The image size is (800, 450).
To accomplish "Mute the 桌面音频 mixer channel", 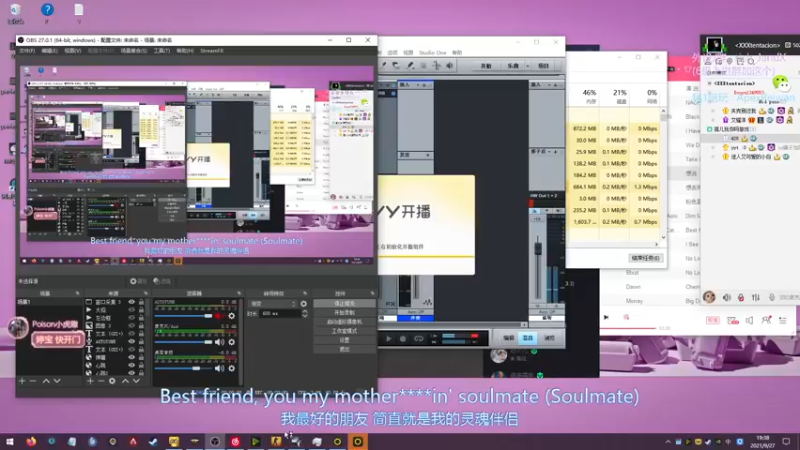I will click(x=219, y=368).
